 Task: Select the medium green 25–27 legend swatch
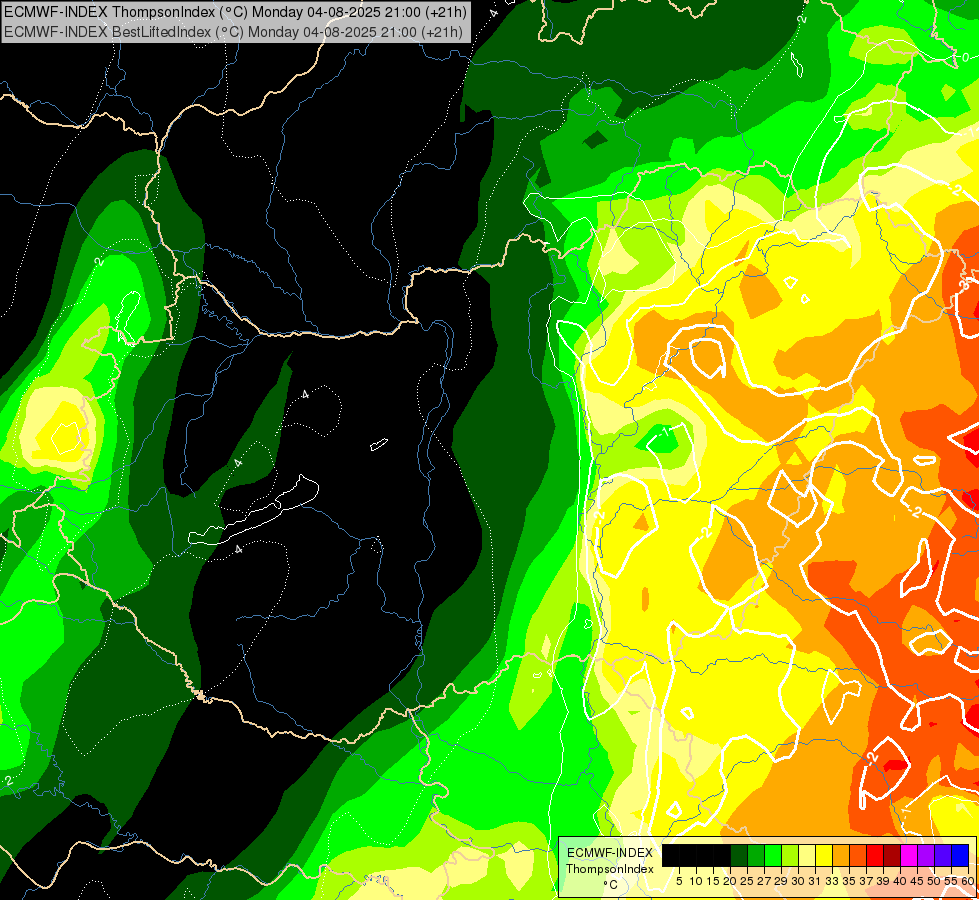point(756,855)
